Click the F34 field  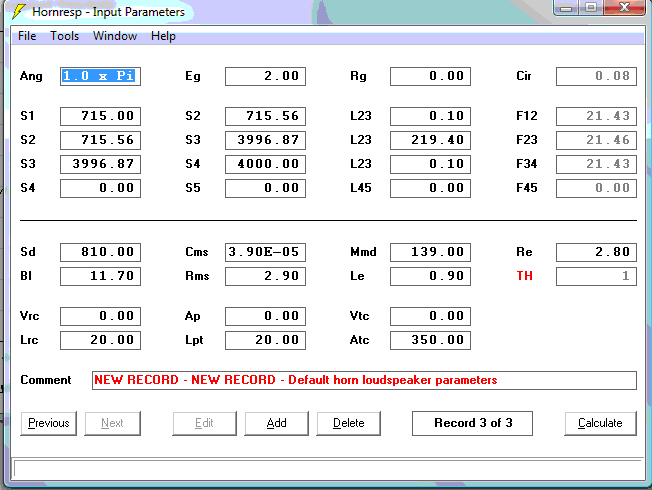coord(596,164)
